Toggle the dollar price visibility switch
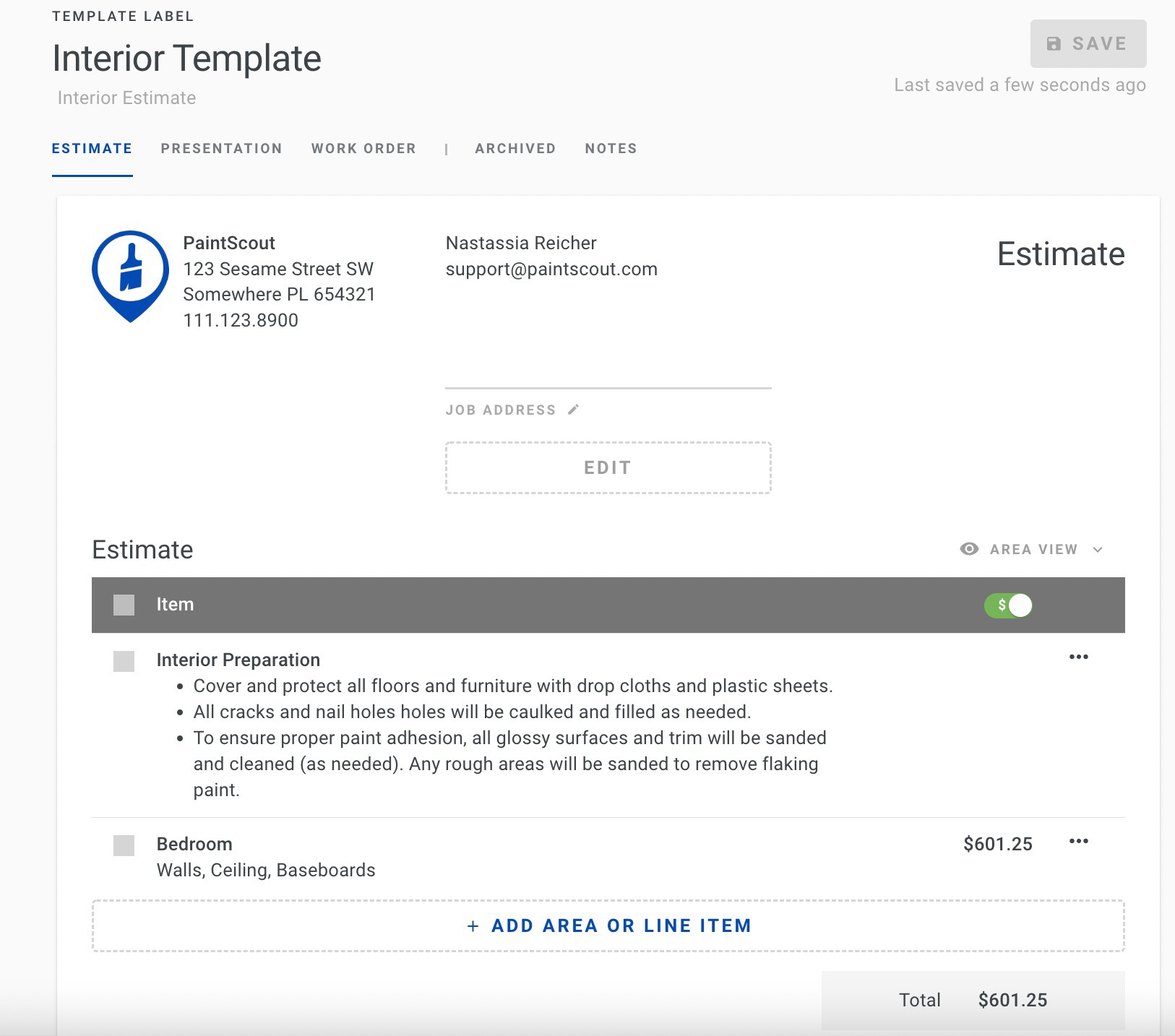This screenshot has height=1036, width=1175. pos(1008,605)
